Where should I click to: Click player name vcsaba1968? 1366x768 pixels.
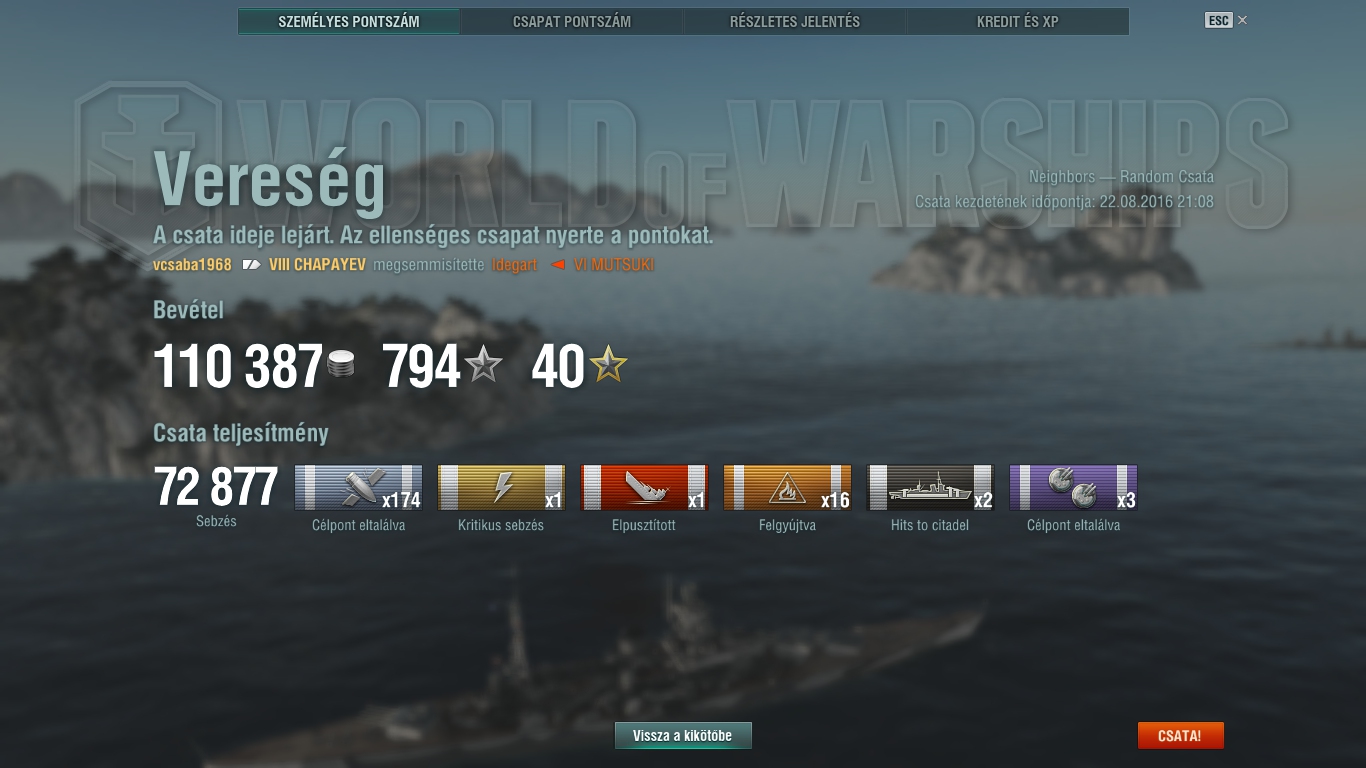(192, 265)
